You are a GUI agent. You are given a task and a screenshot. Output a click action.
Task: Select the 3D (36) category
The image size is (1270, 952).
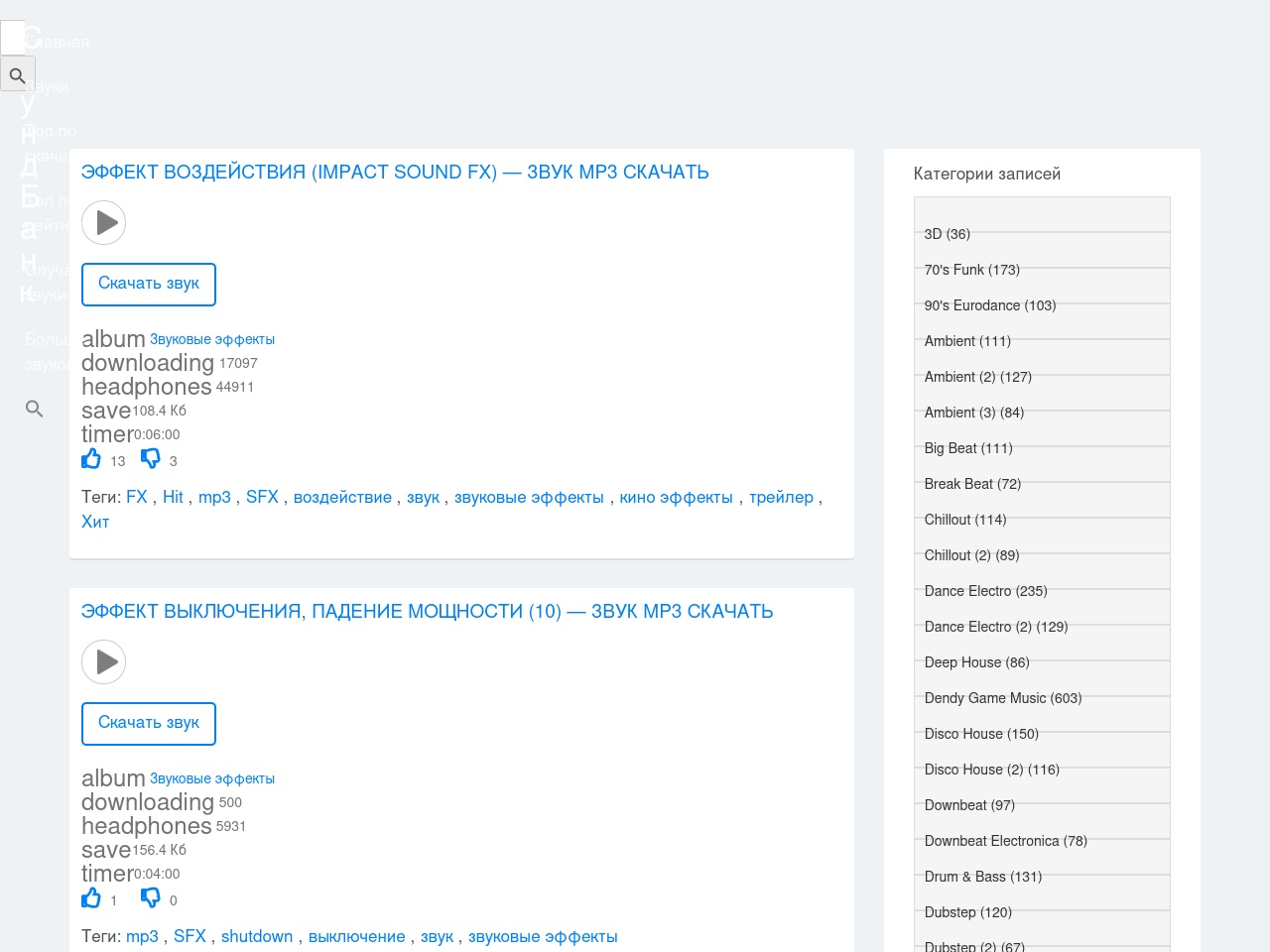tap(948, 234)
